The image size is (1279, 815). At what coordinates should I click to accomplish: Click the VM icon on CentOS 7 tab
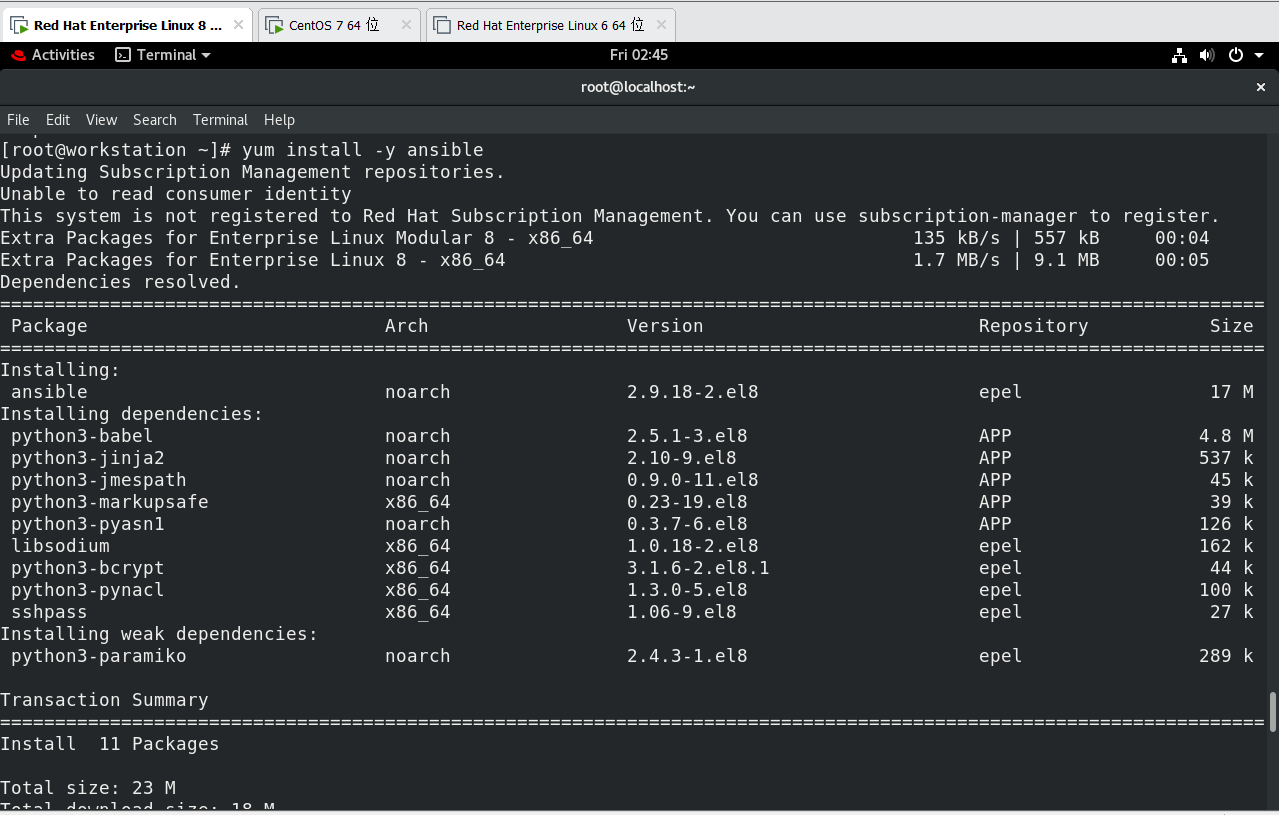(x=275, y=25)
